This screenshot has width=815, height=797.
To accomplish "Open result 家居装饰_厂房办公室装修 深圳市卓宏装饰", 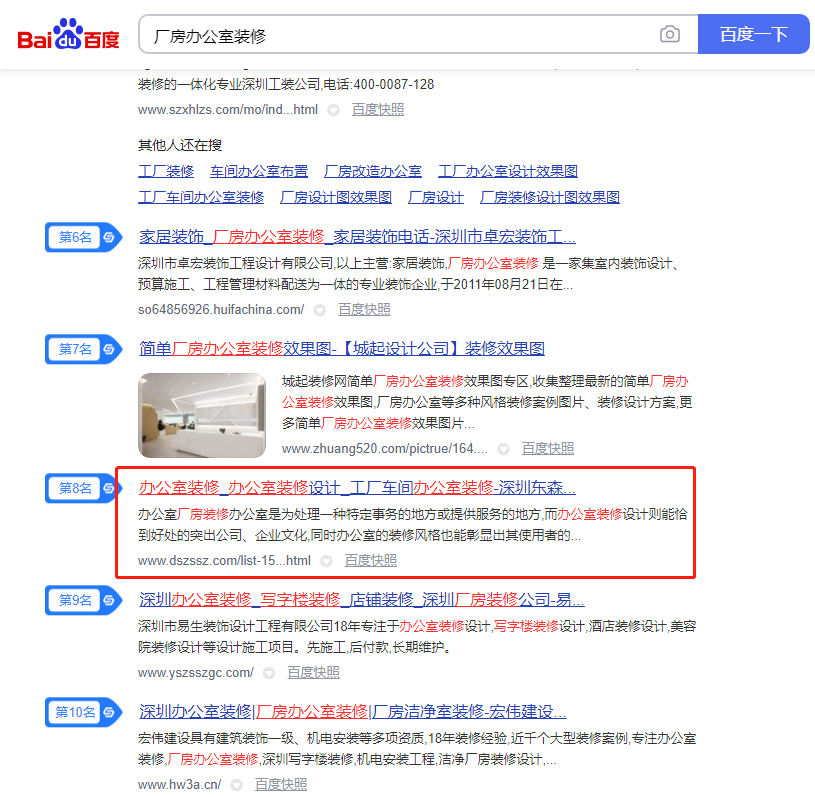I will [357, 237].
